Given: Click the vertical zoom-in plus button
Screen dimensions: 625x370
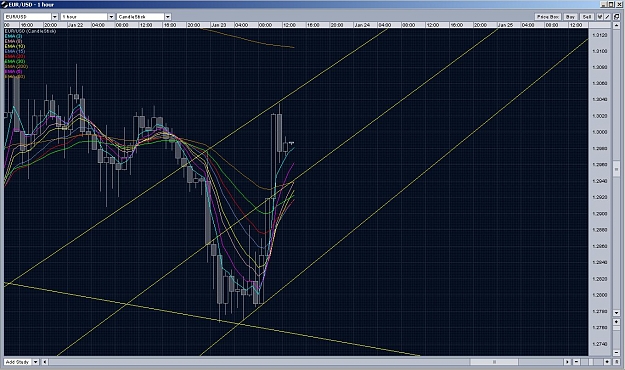Looking at the screenshot, I should (616, 321).
